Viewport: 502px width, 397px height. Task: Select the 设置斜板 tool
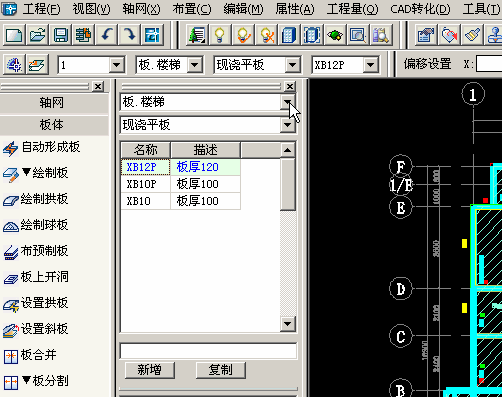click(36, 329)
